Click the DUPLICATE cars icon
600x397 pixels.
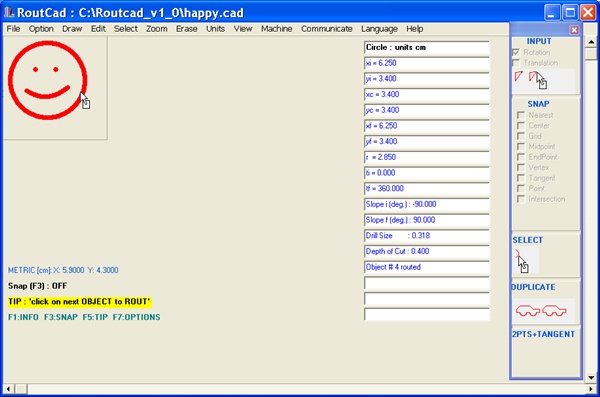(x=541, y=310)
